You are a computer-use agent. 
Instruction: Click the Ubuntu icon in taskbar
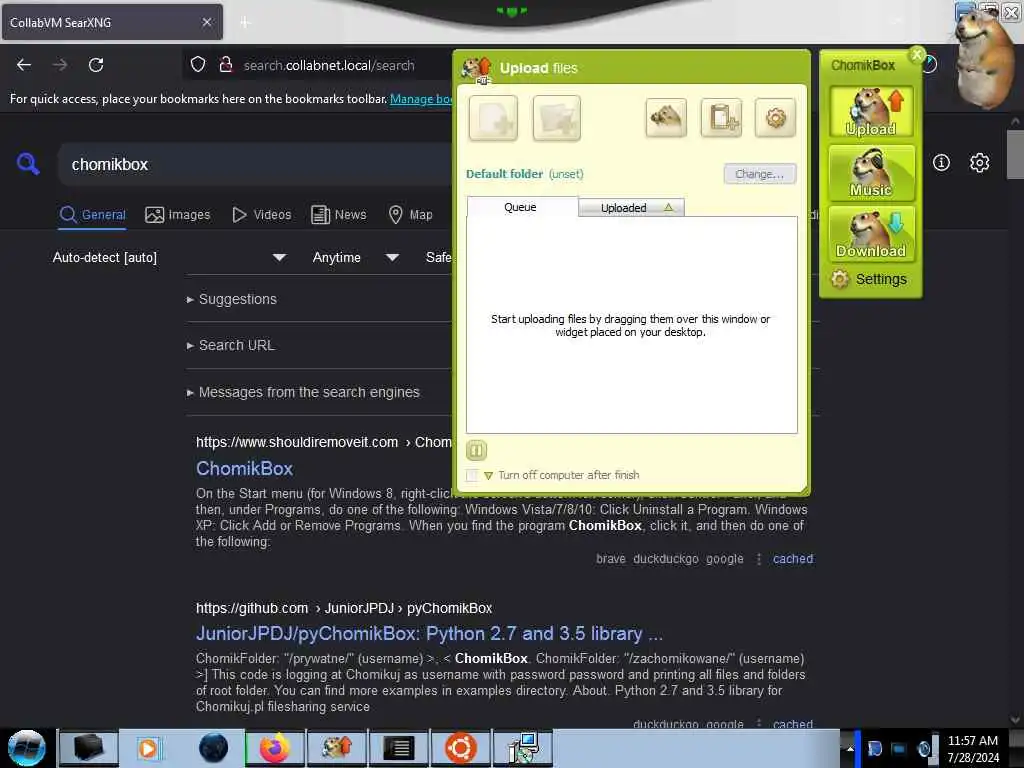pos(460,748)
